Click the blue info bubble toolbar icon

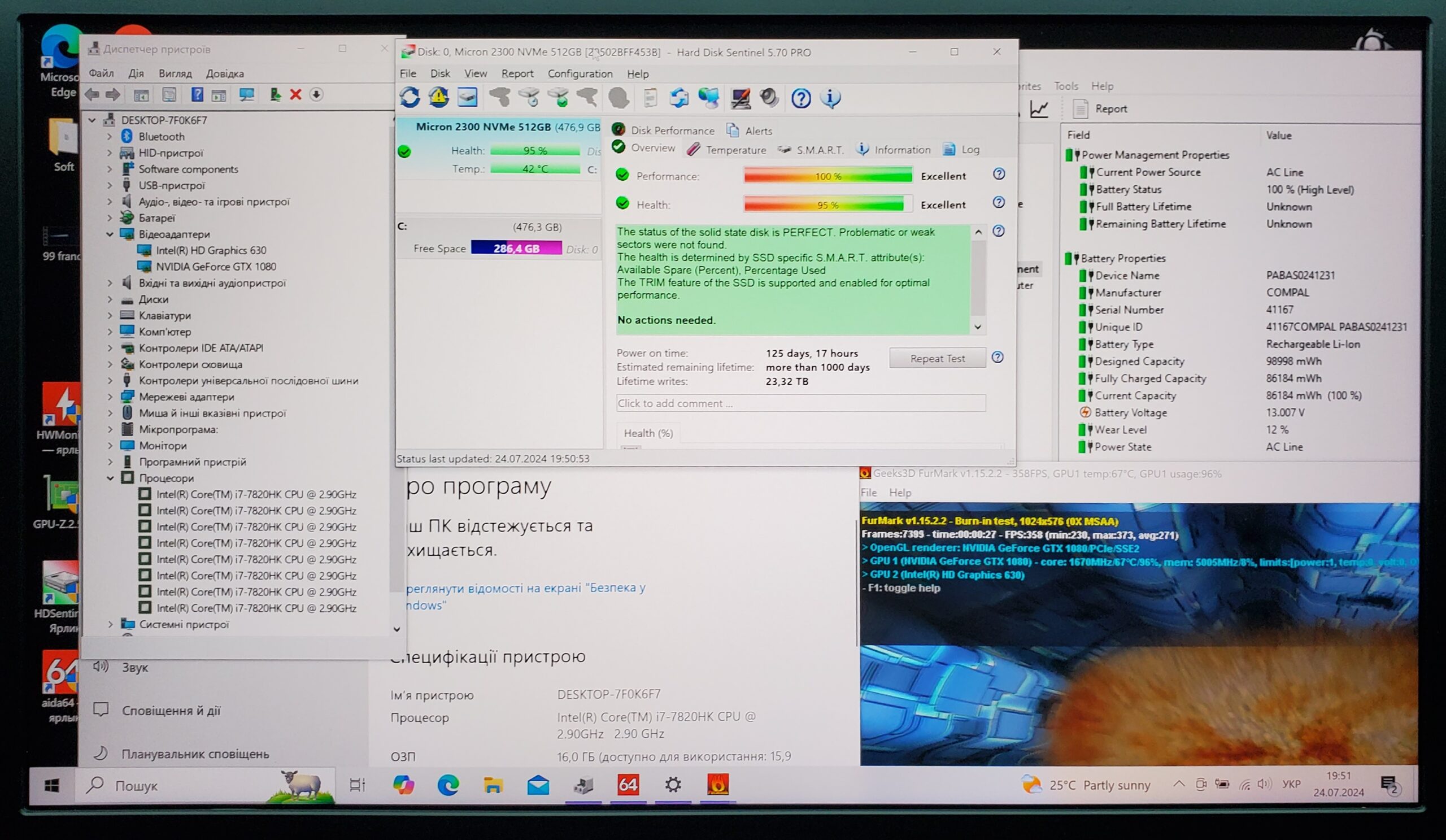[x=831, y=98]
